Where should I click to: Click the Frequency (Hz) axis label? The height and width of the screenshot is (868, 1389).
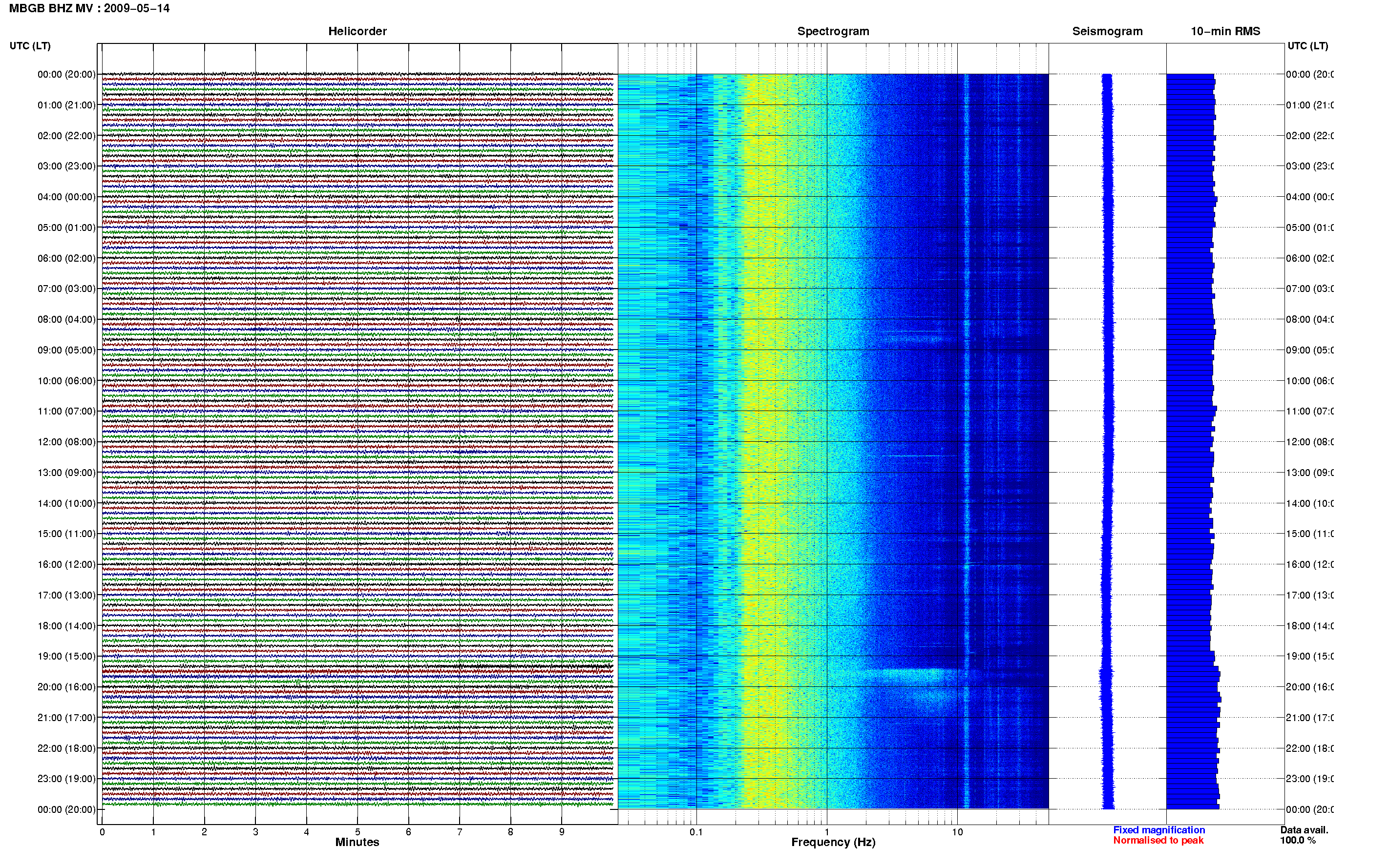tap(833, 842)
